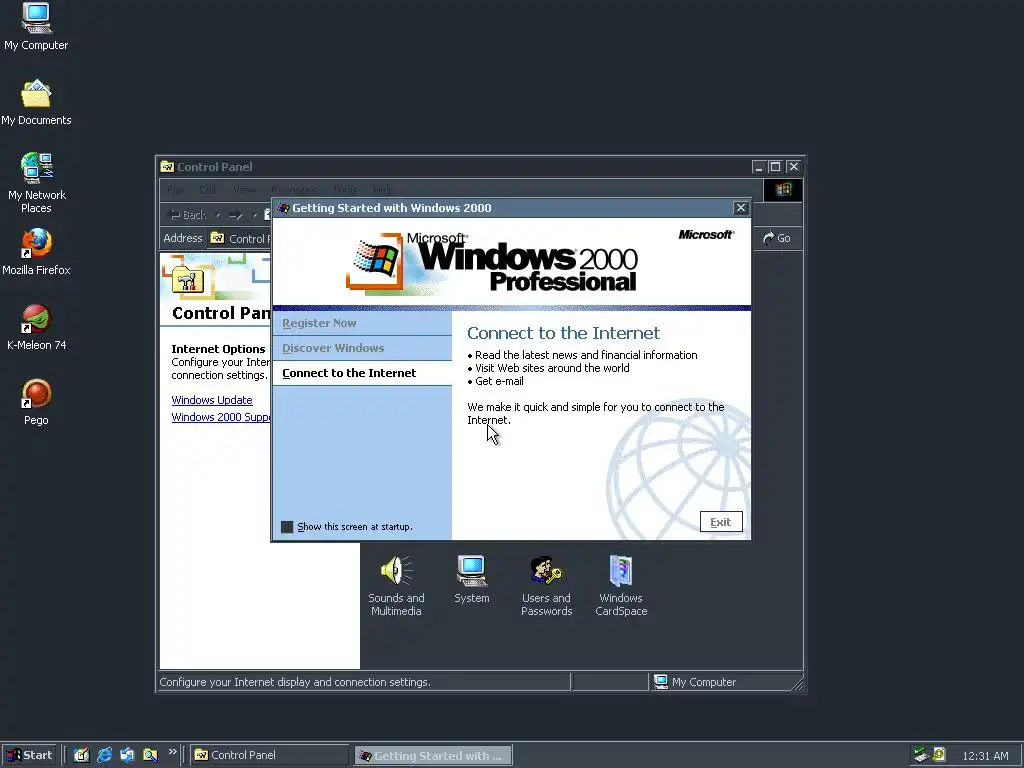Click the Getting Started title bar icon
Image resolution: width=1024 pixels, height=768 pixels.
click(x=283, y=208)
